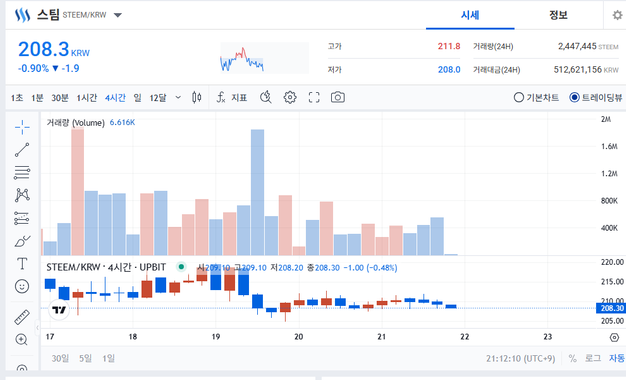This screenshot has width=626, height=380.
Task: Open chart settings gear in toolbar
Action: [x=290, y=97]
